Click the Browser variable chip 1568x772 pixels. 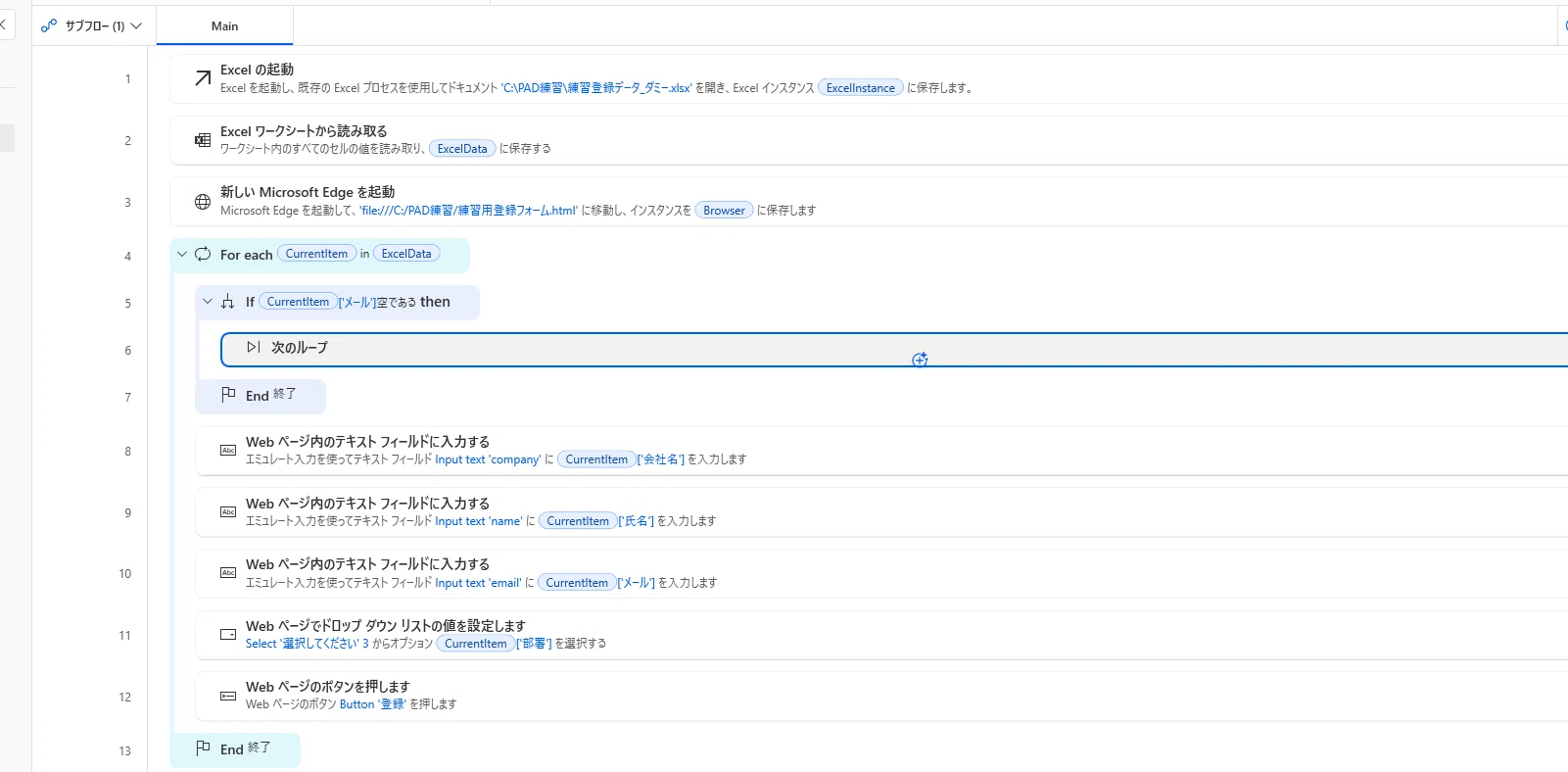[x=724, y=211]
